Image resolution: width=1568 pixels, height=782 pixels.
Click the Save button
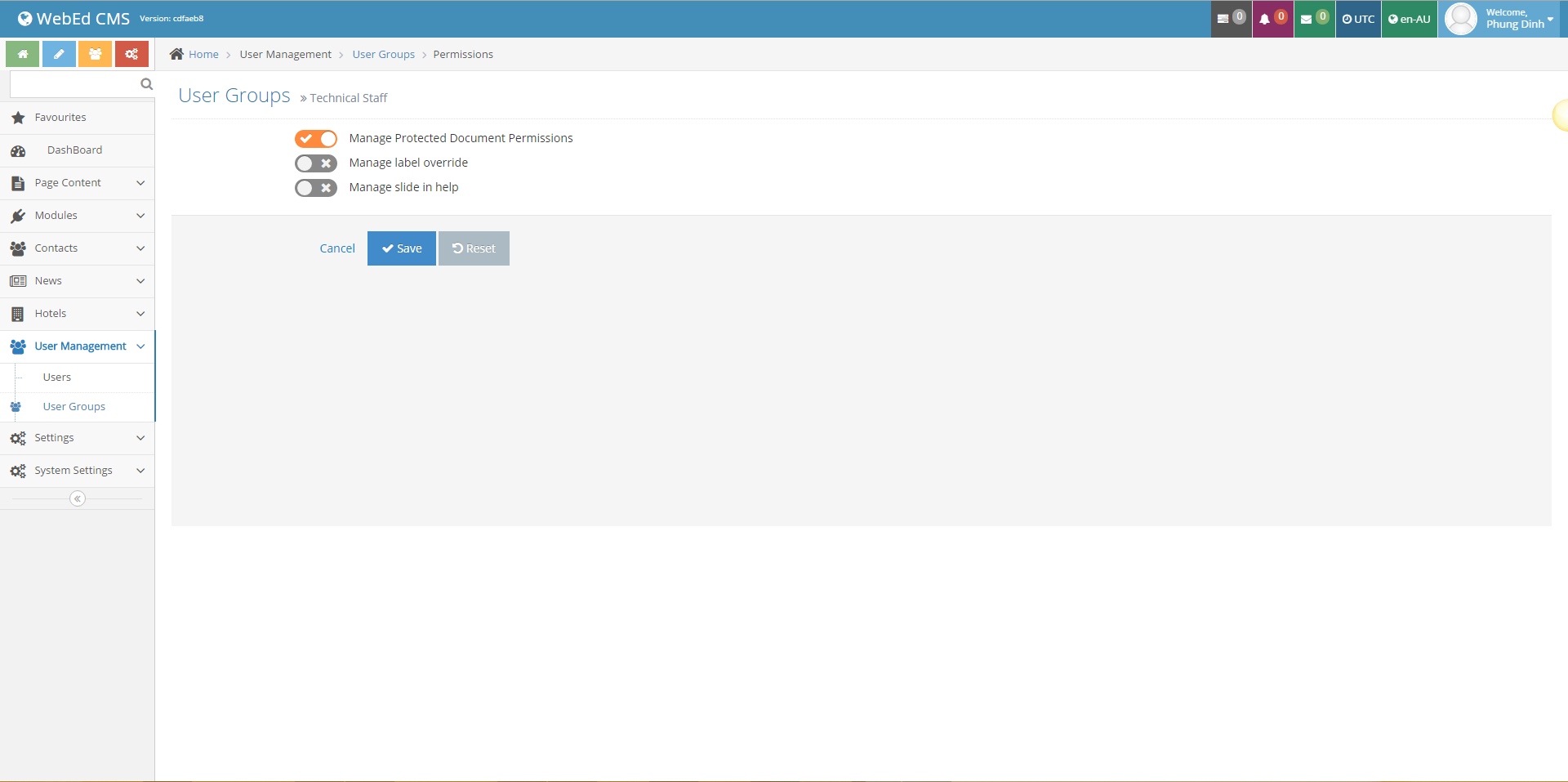(x=401, y=248)
